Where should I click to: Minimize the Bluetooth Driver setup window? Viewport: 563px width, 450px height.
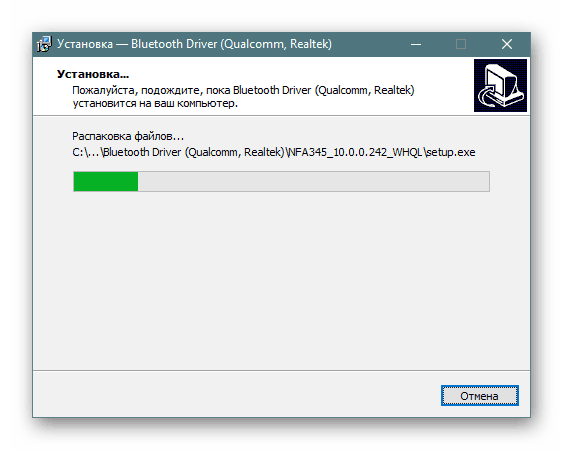416,44
